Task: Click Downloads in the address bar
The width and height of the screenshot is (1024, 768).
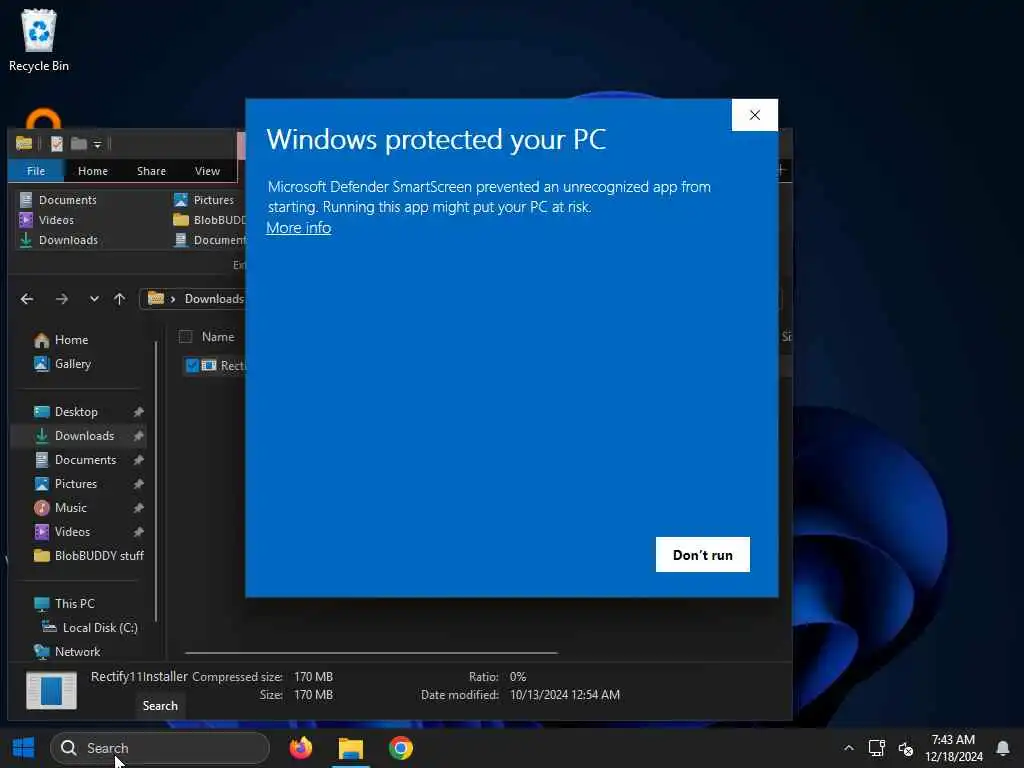Action: pyautogui.click(x=214, y=298)
